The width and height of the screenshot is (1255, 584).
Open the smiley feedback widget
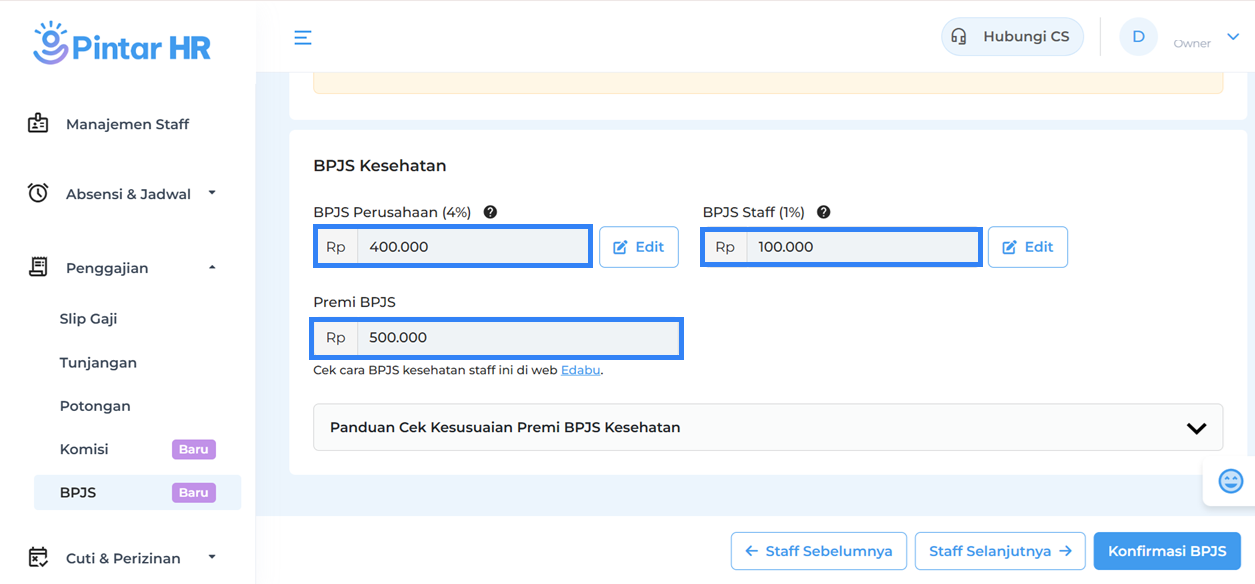[x=1230, y=481]
